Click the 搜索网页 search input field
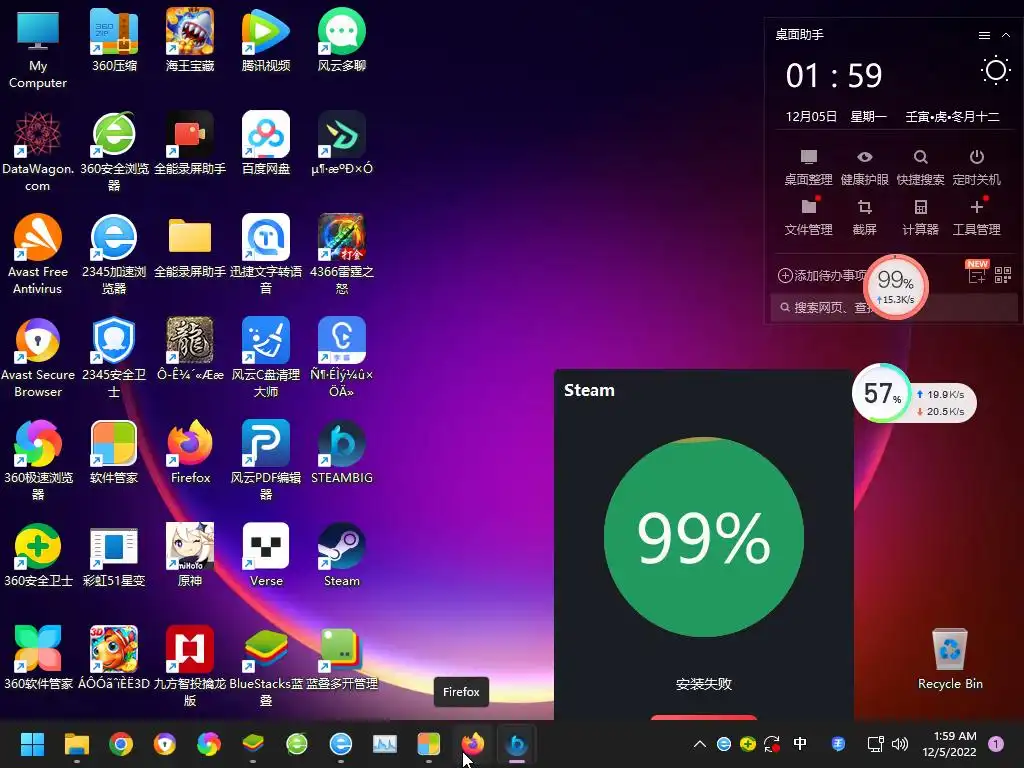 click(894, 307)
